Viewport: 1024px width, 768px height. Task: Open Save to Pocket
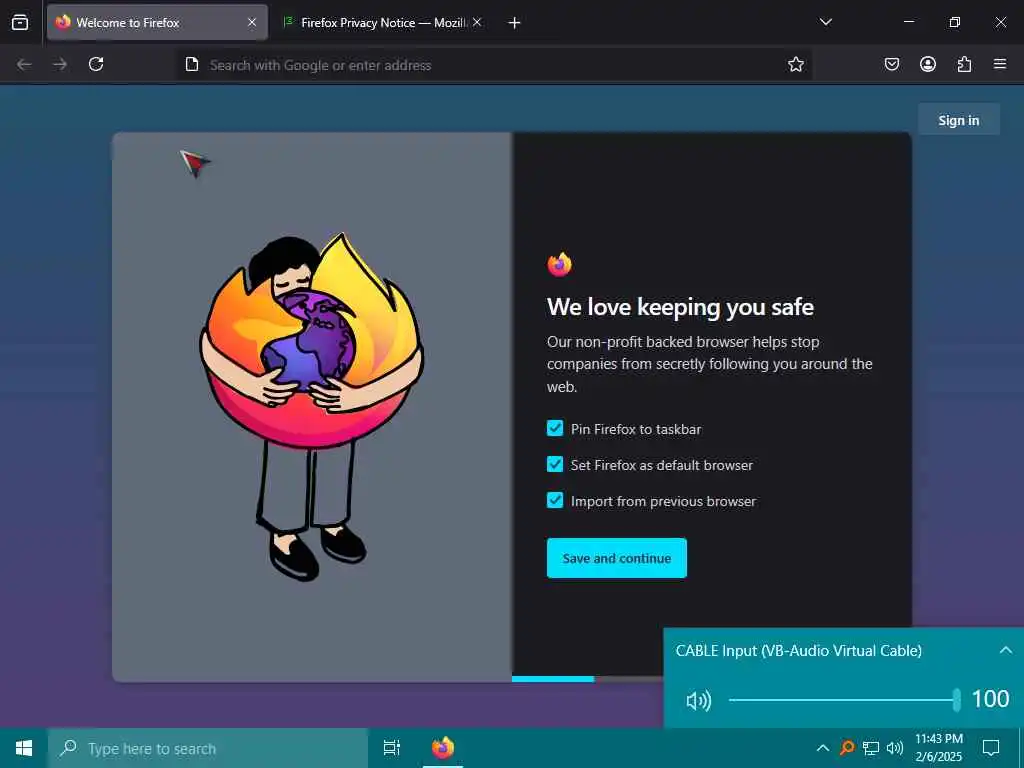click(x=892, y=64)
